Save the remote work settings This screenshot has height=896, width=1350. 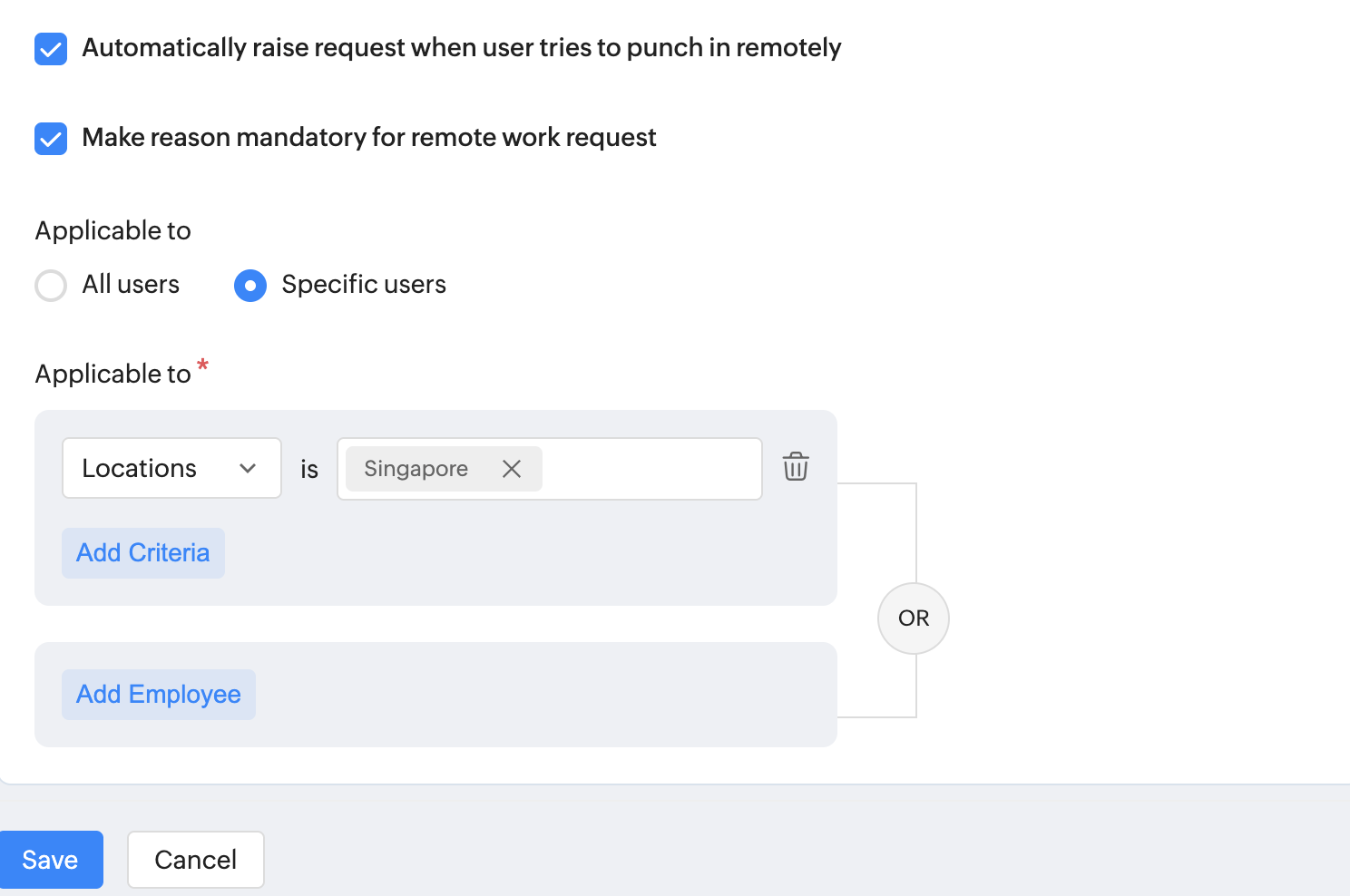pos(51,860)
